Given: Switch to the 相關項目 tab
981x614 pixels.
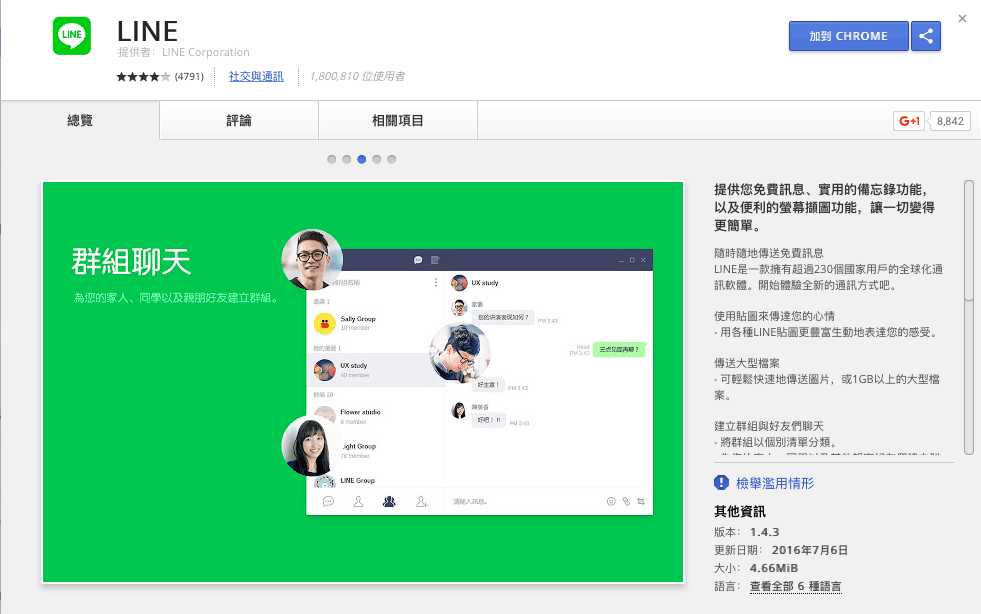Looking at the screenshot, I should (x=398, y=120).
